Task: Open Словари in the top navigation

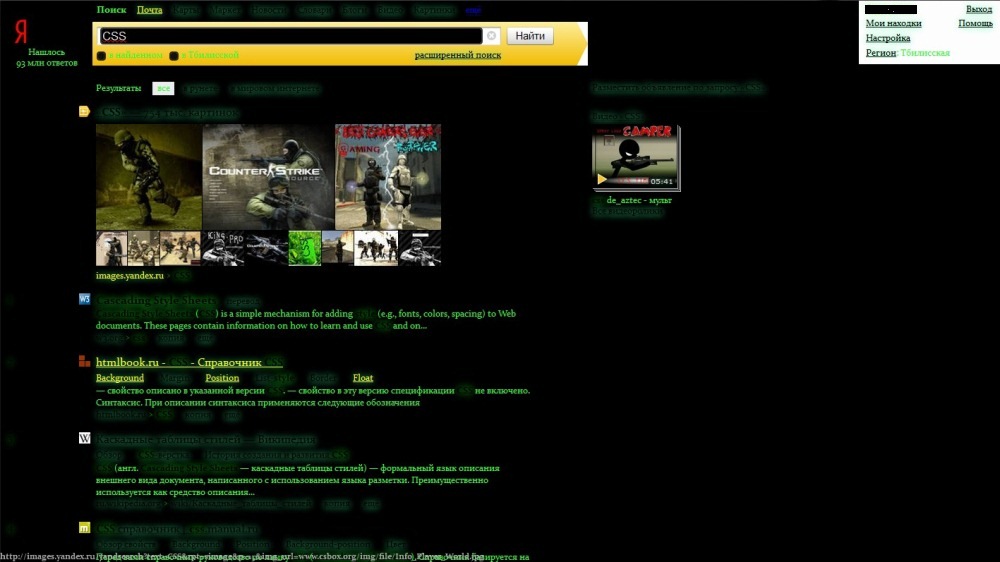Action: (x=314, y=10)
